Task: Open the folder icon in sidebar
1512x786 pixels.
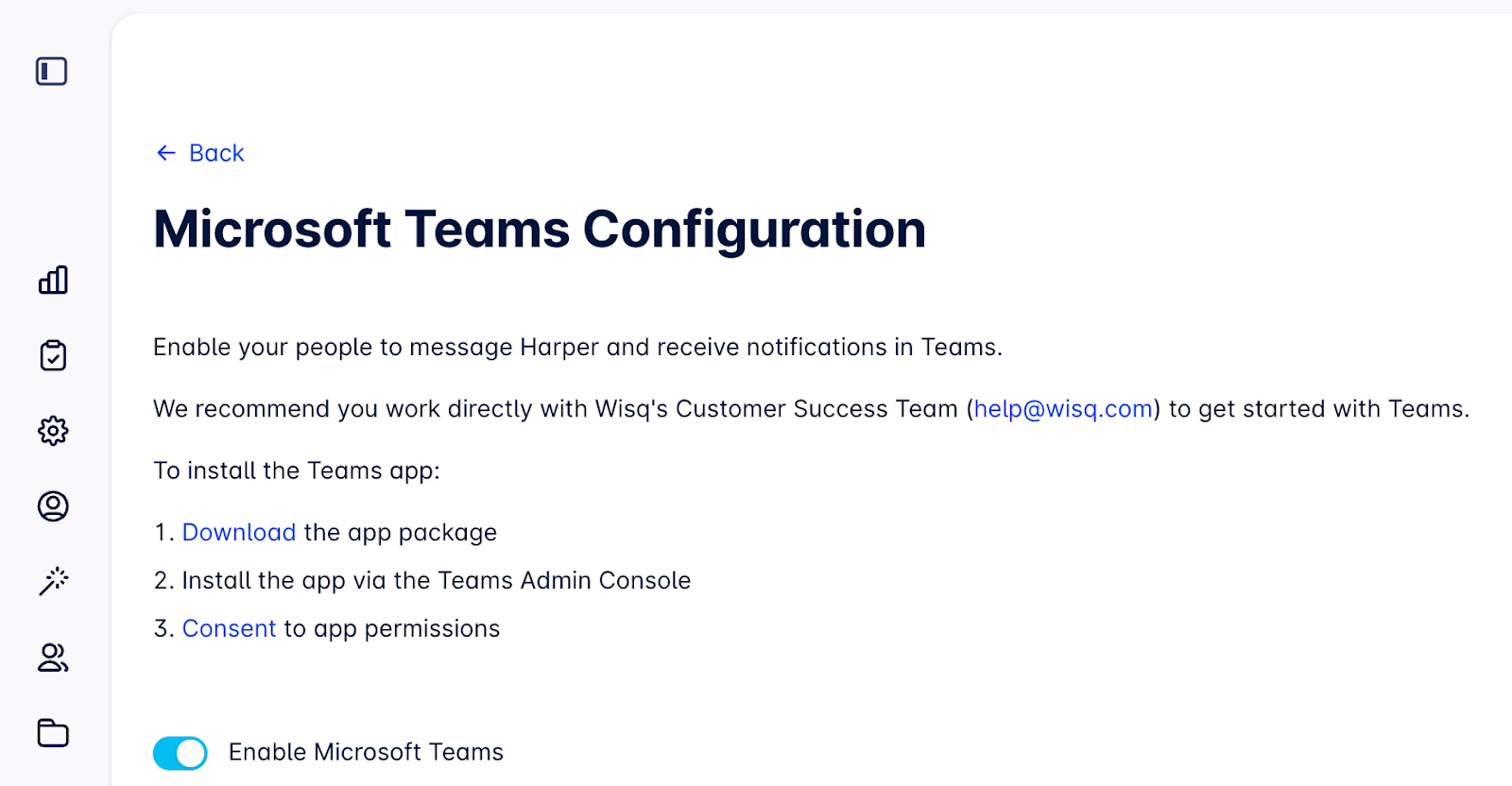Action: pyautogui.click(x=53, y=733)
